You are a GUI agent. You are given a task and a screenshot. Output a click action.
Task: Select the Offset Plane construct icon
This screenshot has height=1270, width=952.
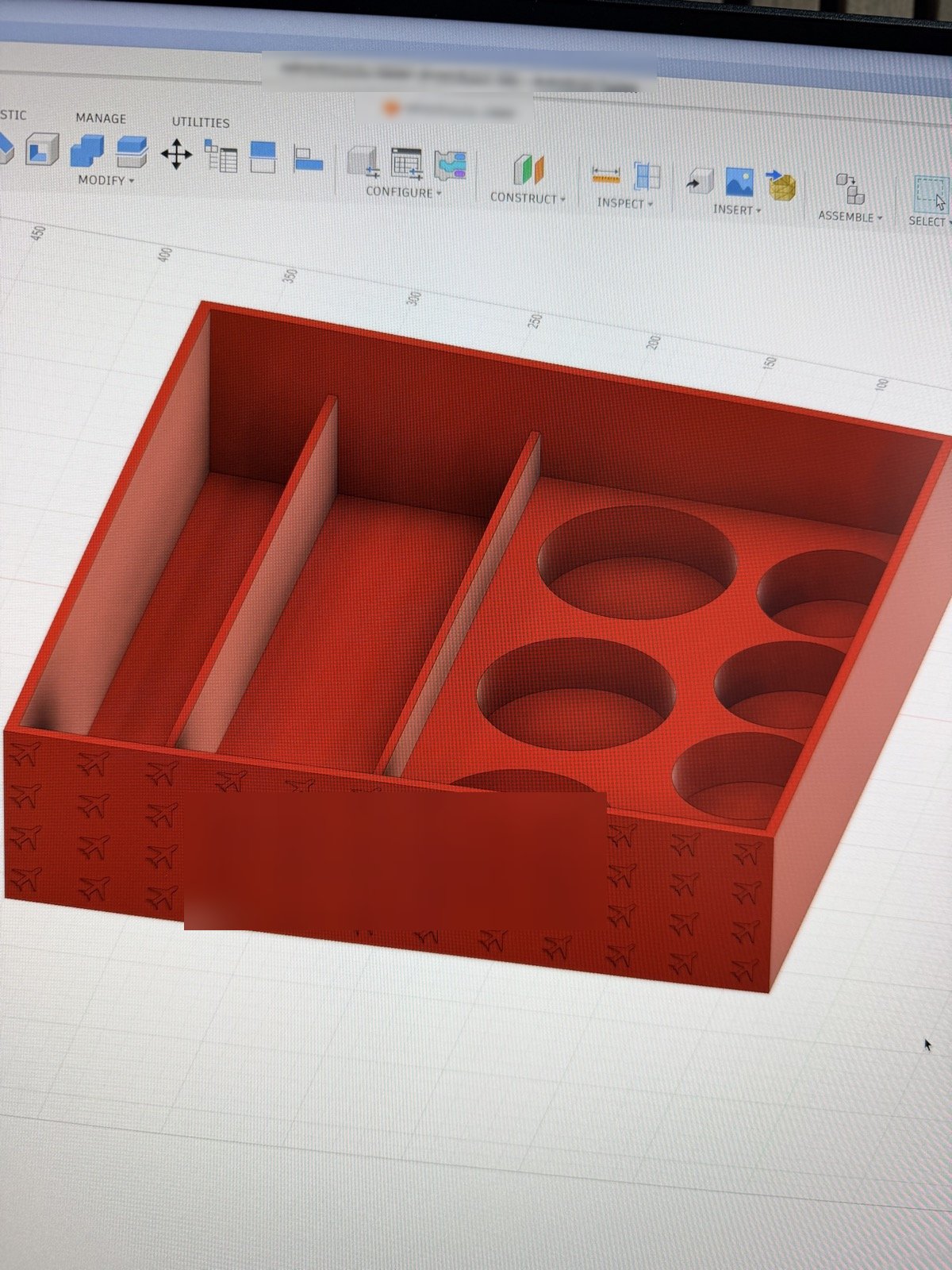[x=528, y=169]
